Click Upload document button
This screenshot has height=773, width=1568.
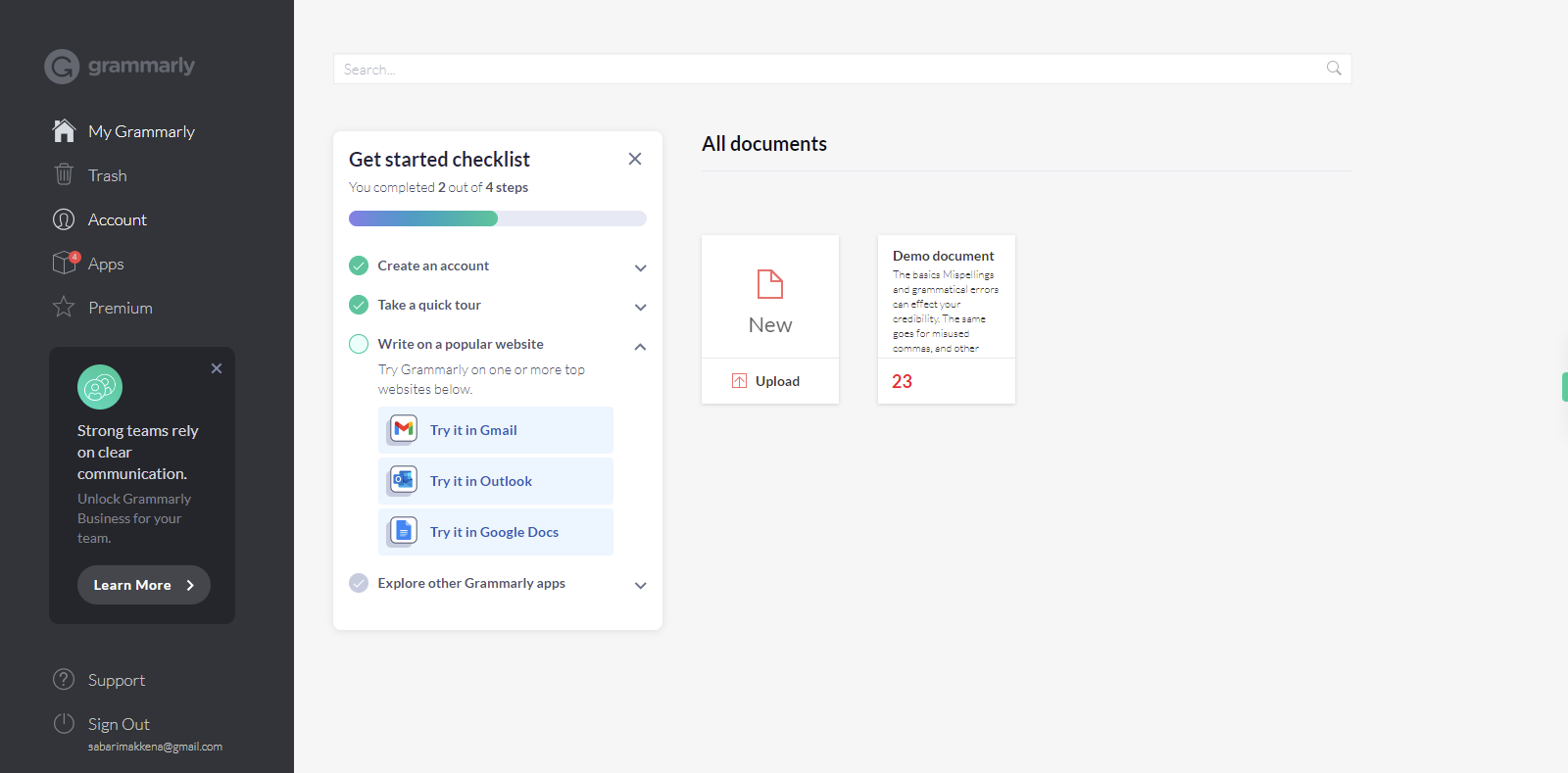tap(770, 381)
